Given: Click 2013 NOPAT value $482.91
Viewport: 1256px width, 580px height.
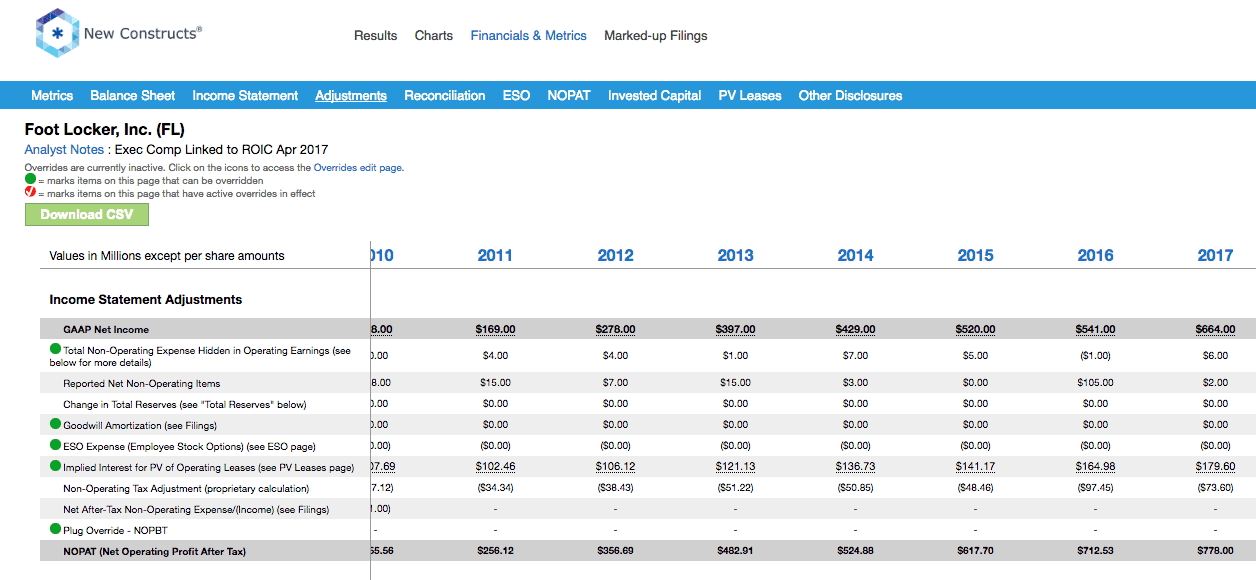Looking at the screenshot, I should 735,551.
